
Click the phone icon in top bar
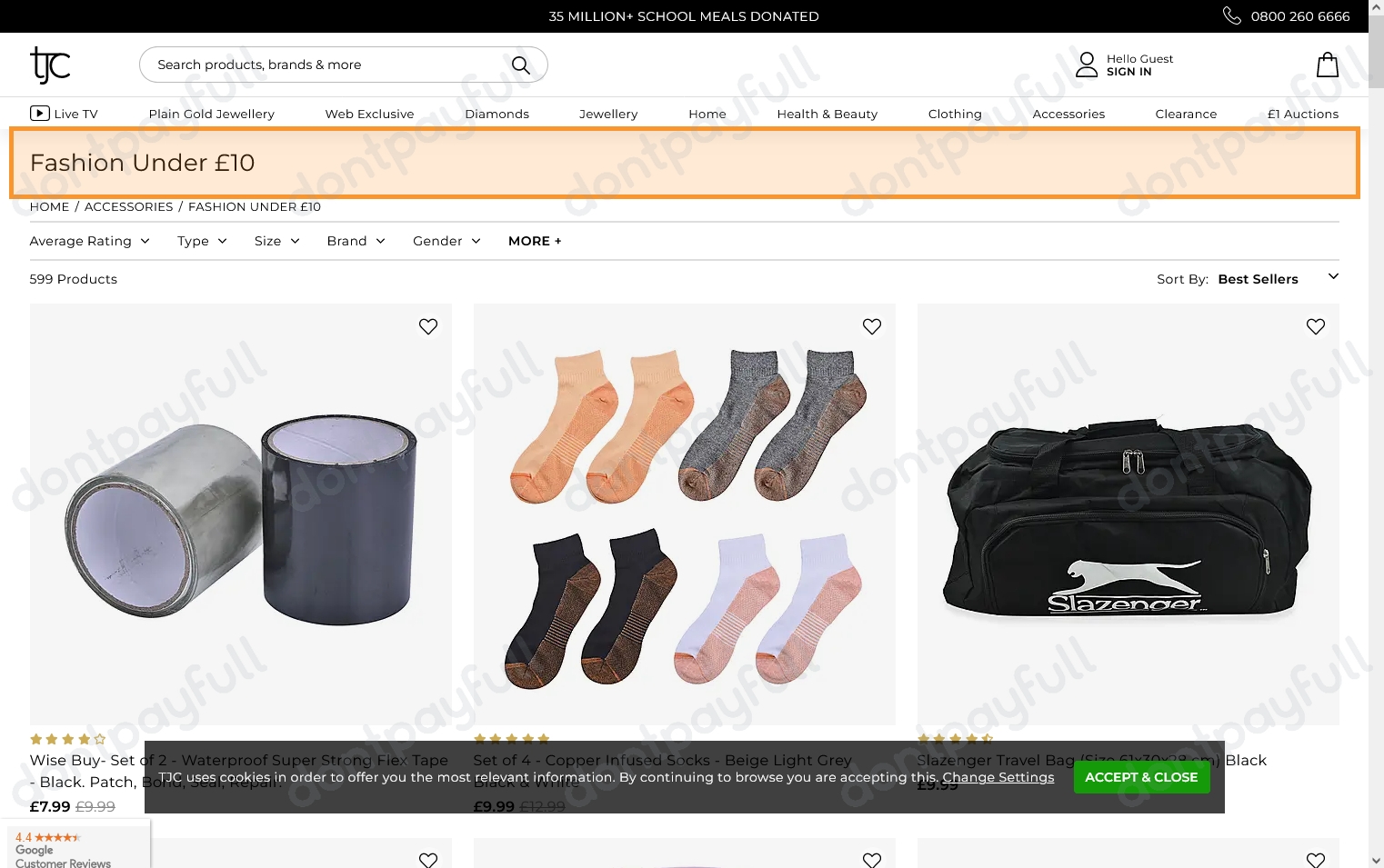click(1232, 15)
